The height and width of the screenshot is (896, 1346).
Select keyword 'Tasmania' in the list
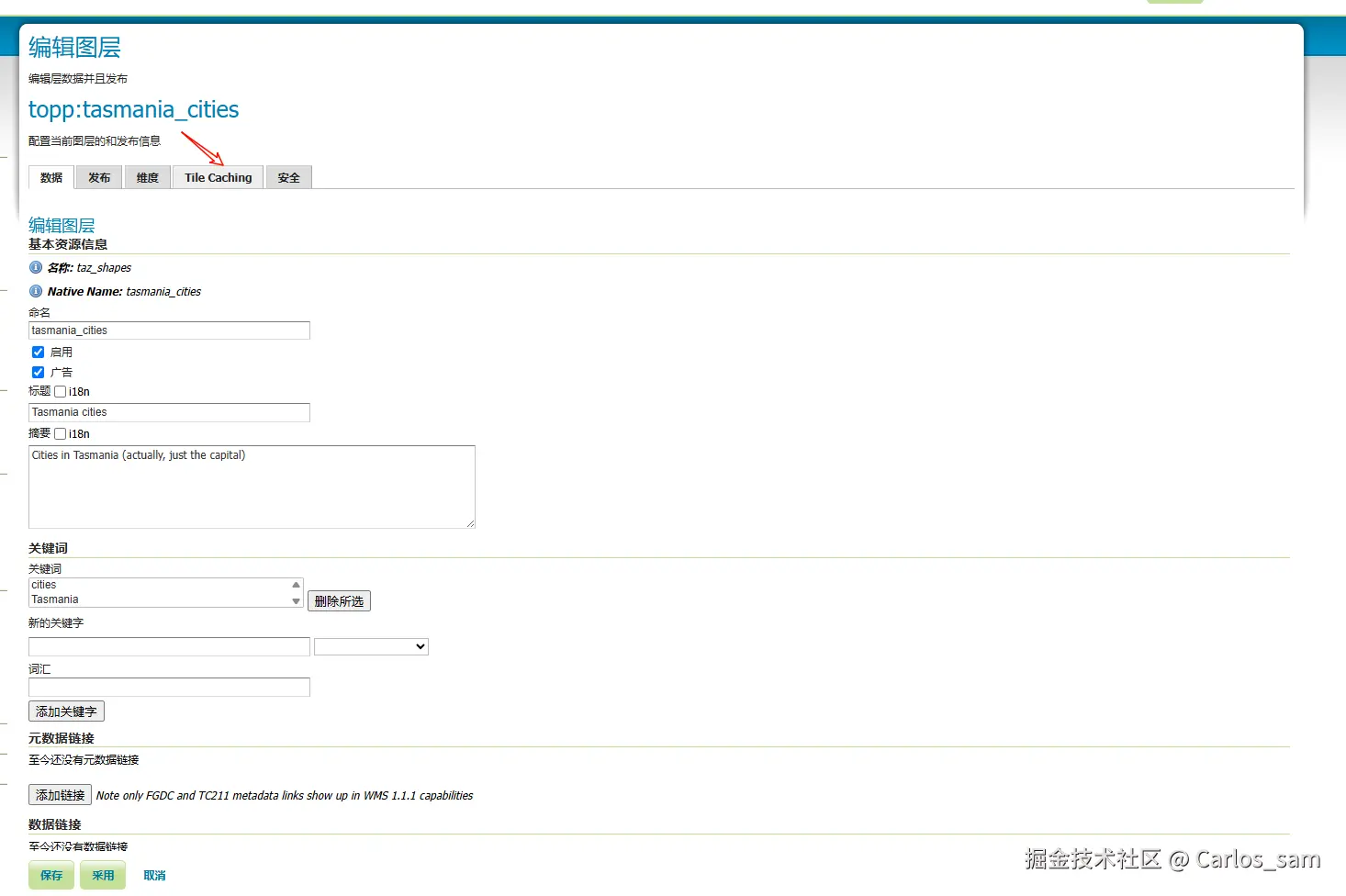[x=159, y=599]
